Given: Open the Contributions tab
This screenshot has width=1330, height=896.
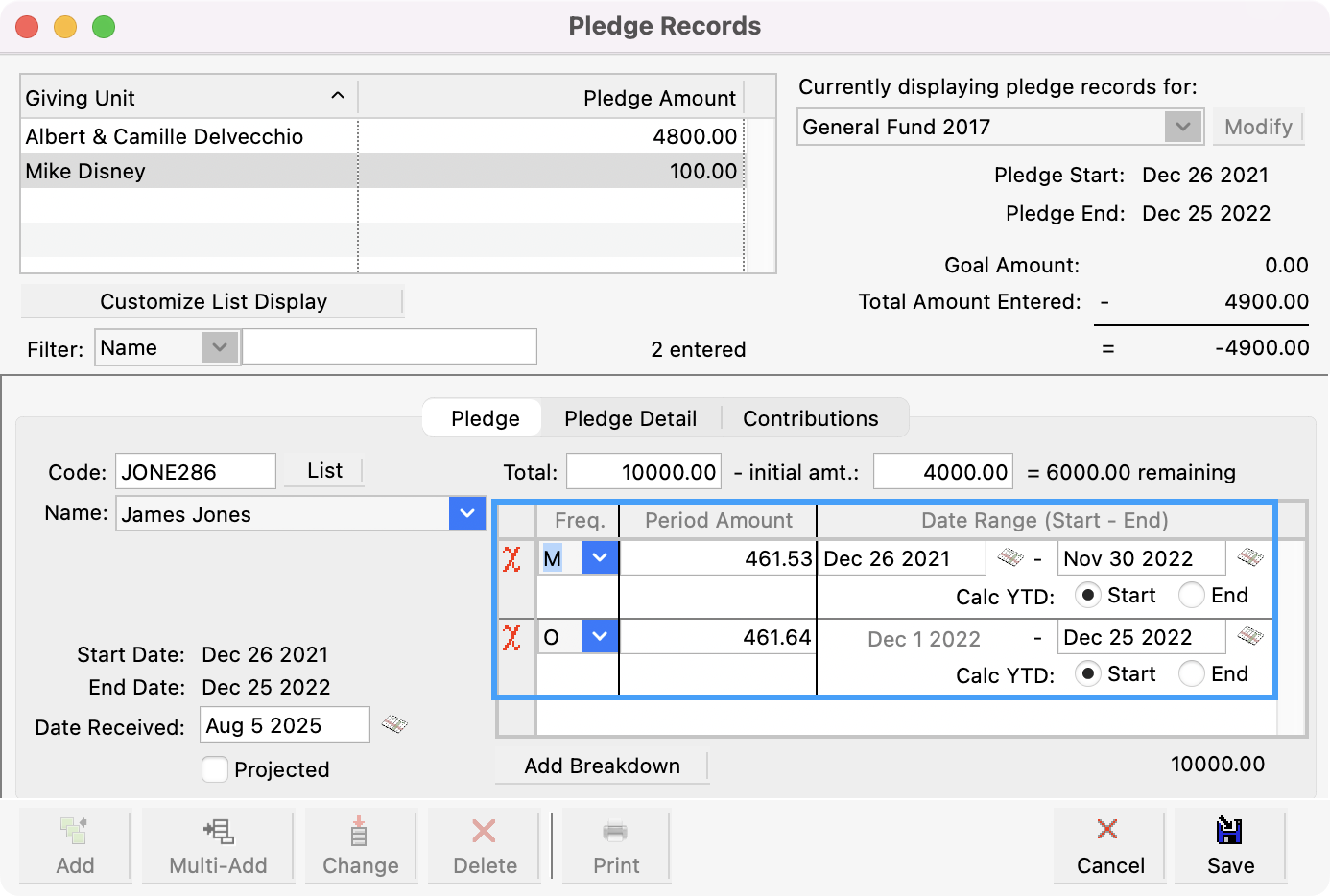Looking at the screenshot, I should click(810, 418).
